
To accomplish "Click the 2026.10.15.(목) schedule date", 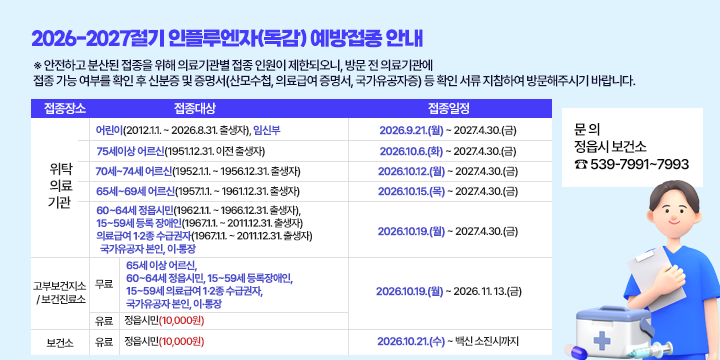I will 411,191.
